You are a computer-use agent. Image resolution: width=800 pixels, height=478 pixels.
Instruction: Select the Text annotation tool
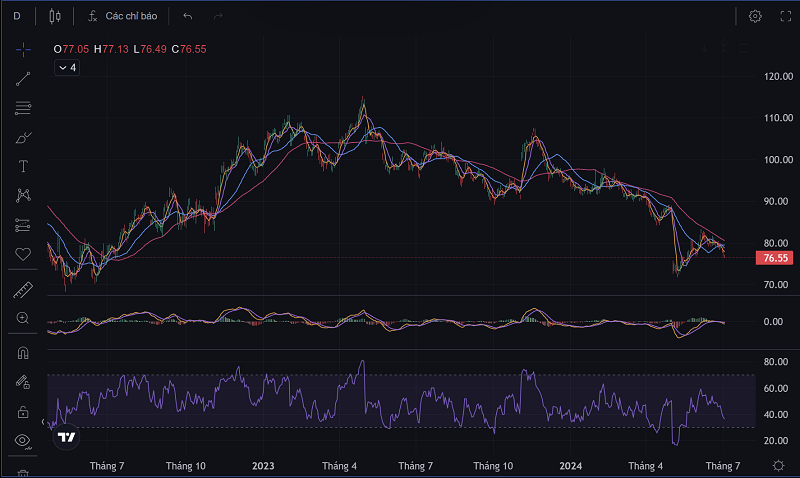point(23,166)
